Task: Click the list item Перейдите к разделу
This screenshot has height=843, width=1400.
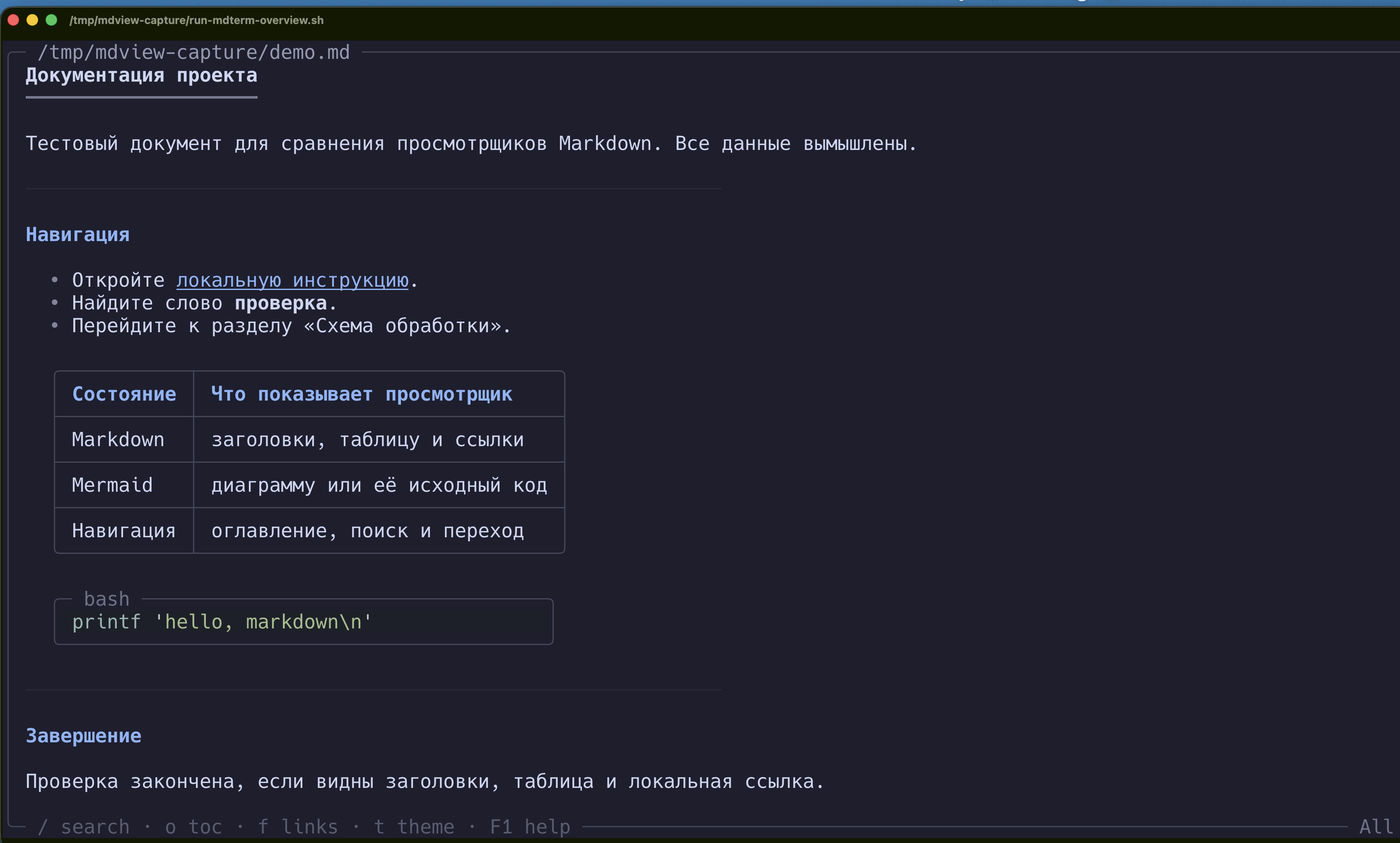Action: pyautogui.click(x=291, y=326)
